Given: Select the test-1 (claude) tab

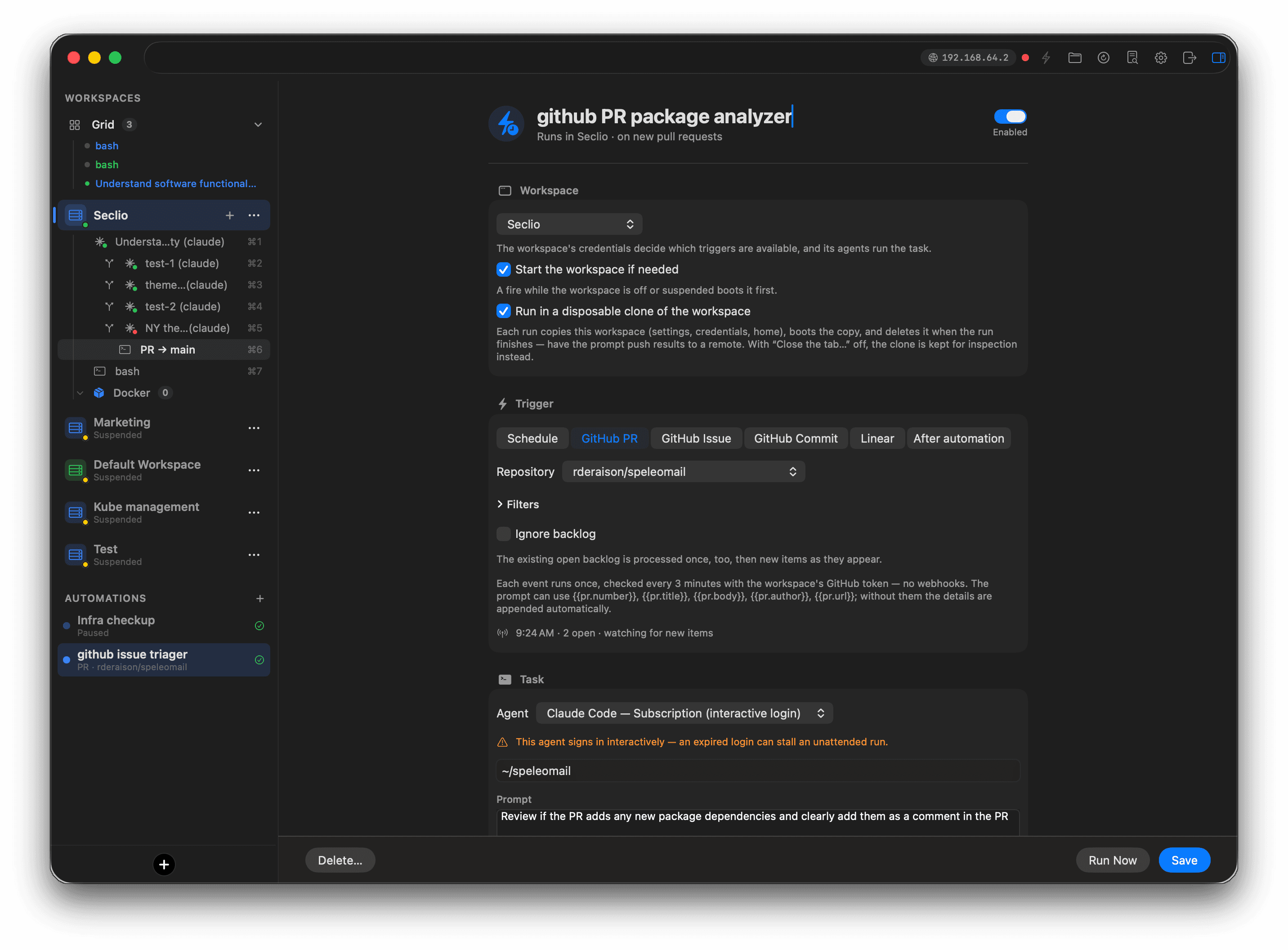Looking at the screenshot, I should coord(182,264).
